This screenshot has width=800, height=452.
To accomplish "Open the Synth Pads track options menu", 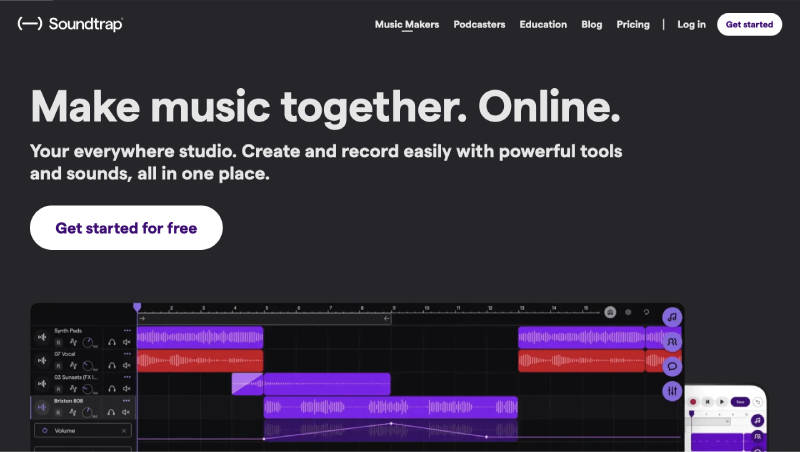I will tap(127, 330).
